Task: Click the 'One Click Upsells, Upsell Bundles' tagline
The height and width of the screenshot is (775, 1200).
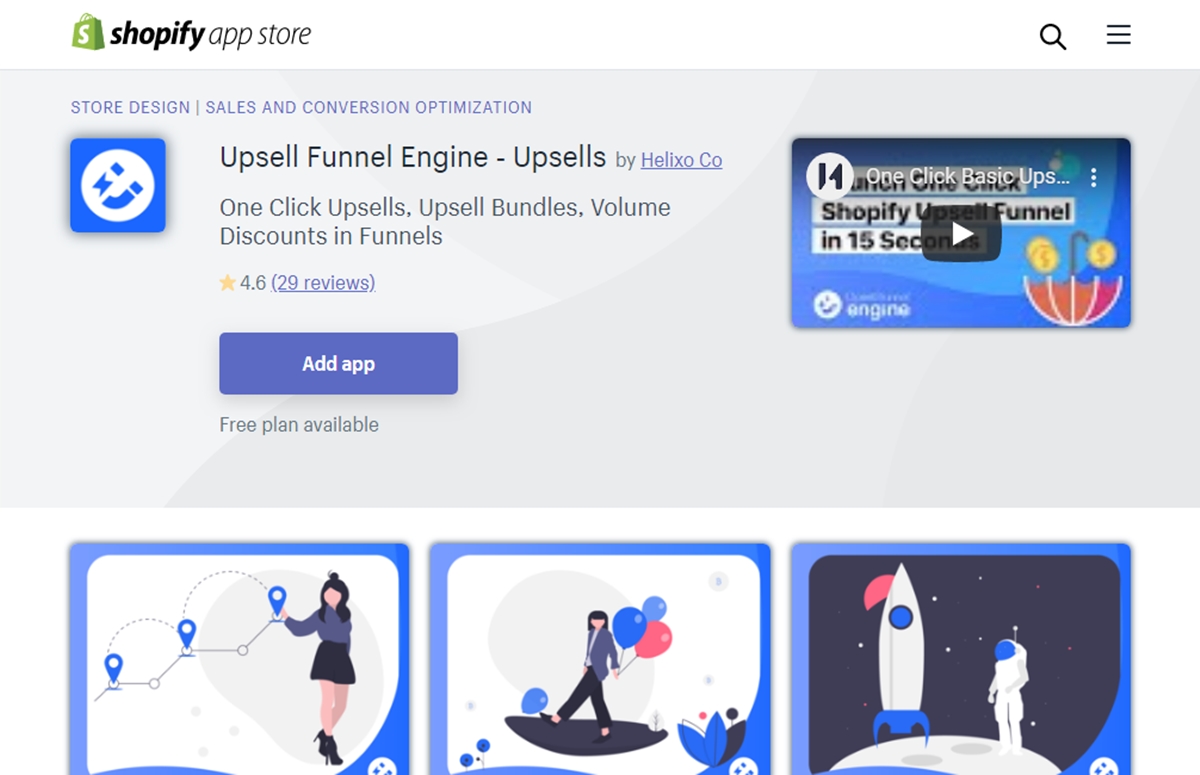Action: [x=445, y=222]
